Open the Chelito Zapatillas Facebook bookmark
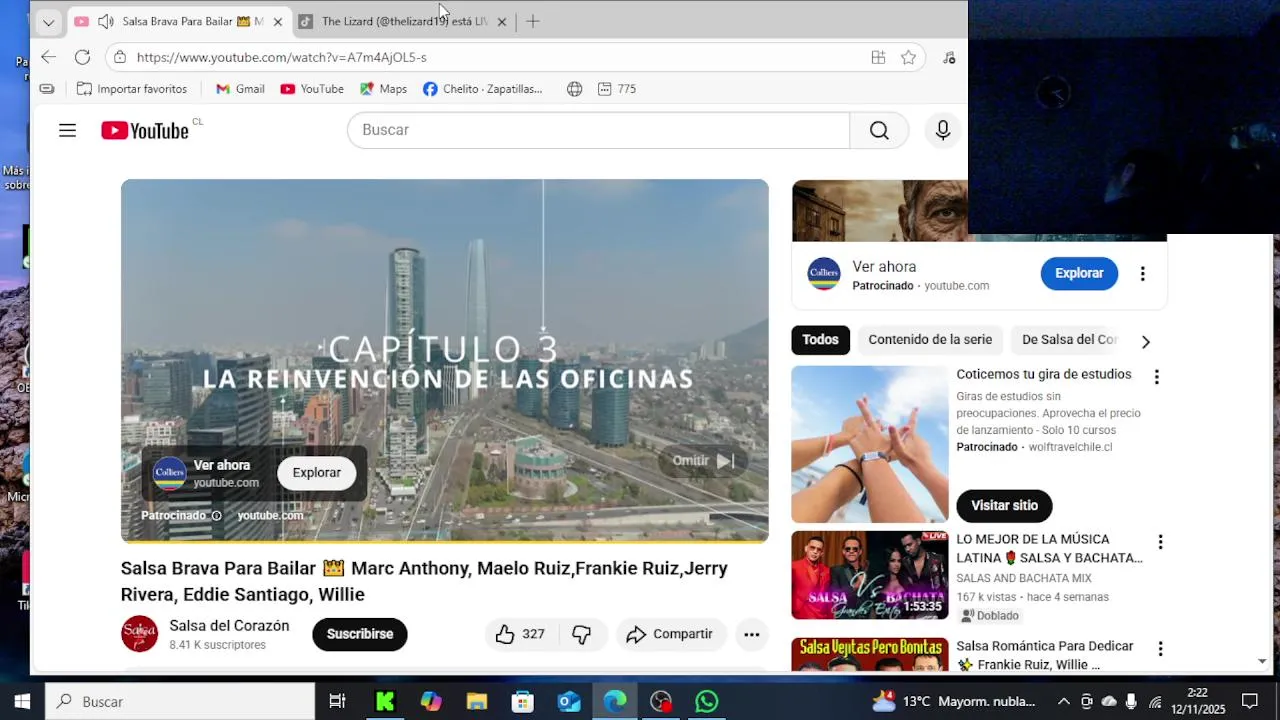 point(483,89)
